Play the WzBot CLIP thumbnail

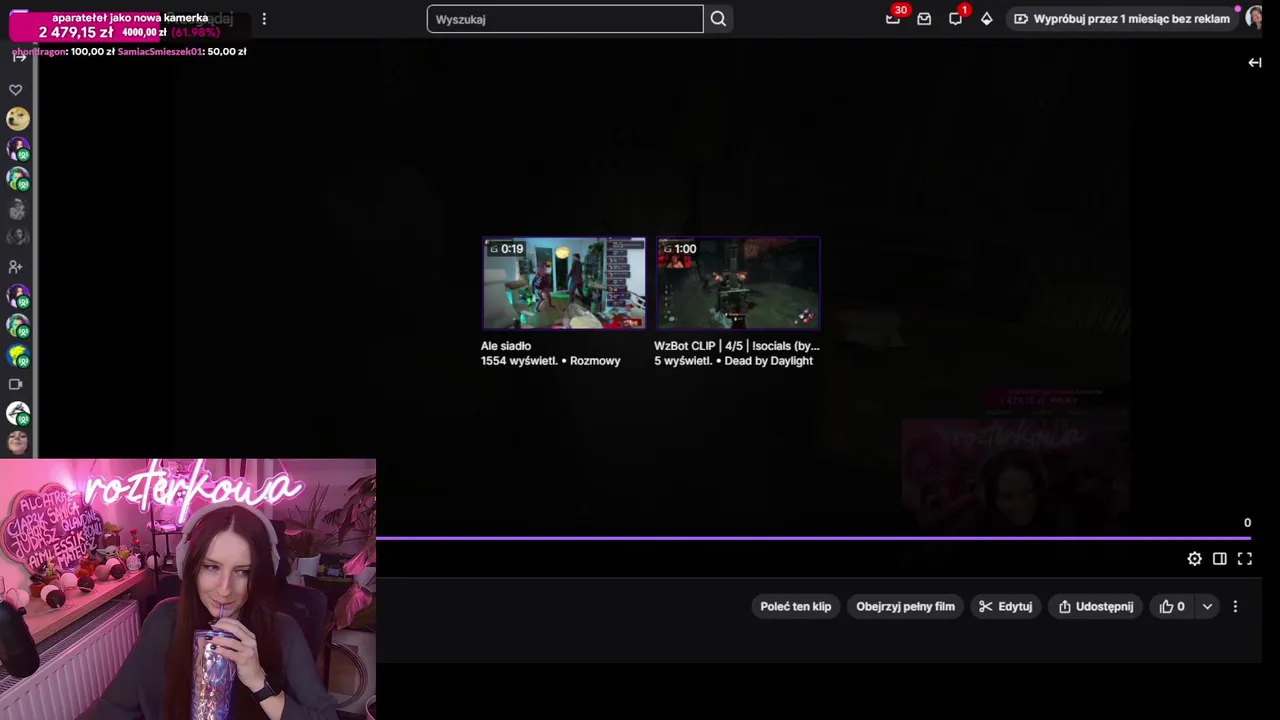point(738,283)
